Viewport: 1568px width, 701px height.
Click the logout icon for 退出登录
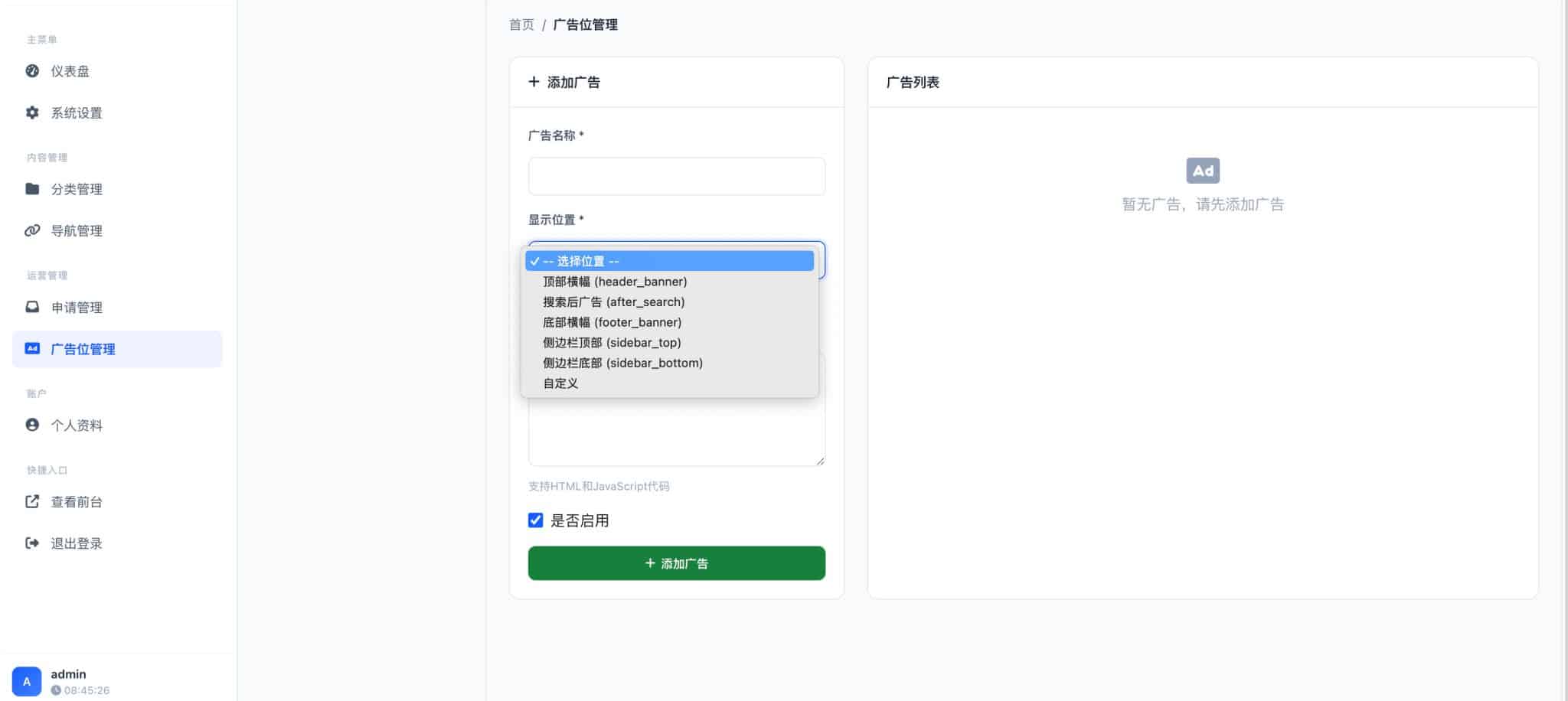point(32,543)
